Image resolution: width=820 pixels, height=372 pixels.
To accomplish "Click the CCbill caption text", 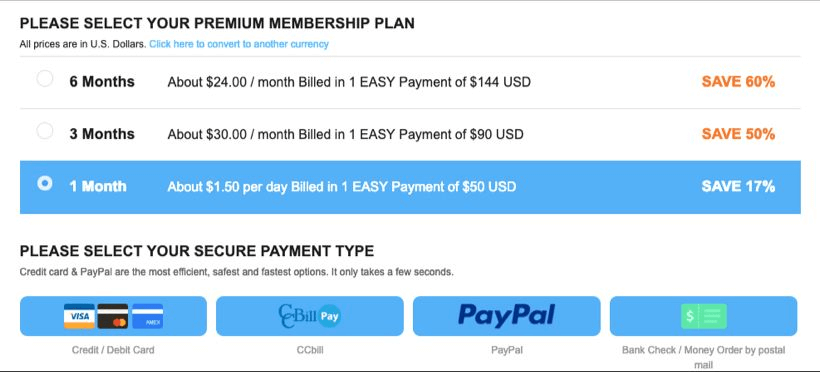I will (310, 350).
